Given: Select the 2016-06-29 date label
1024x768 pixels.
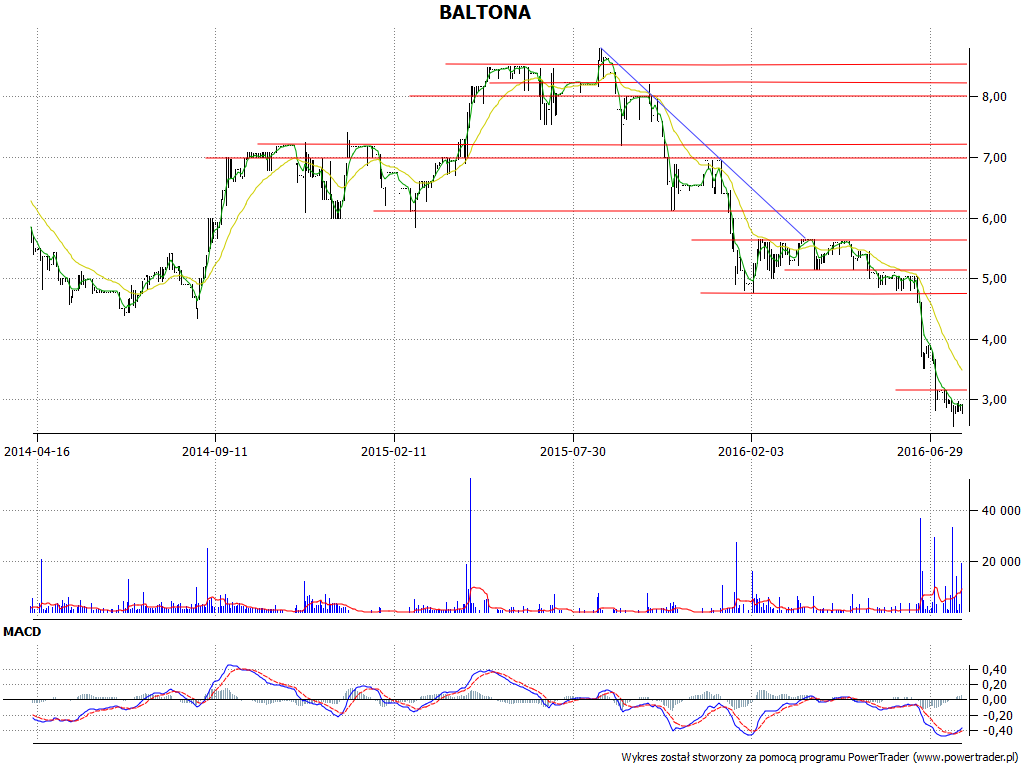Looking at the screenshot, I should click(930, 451).
